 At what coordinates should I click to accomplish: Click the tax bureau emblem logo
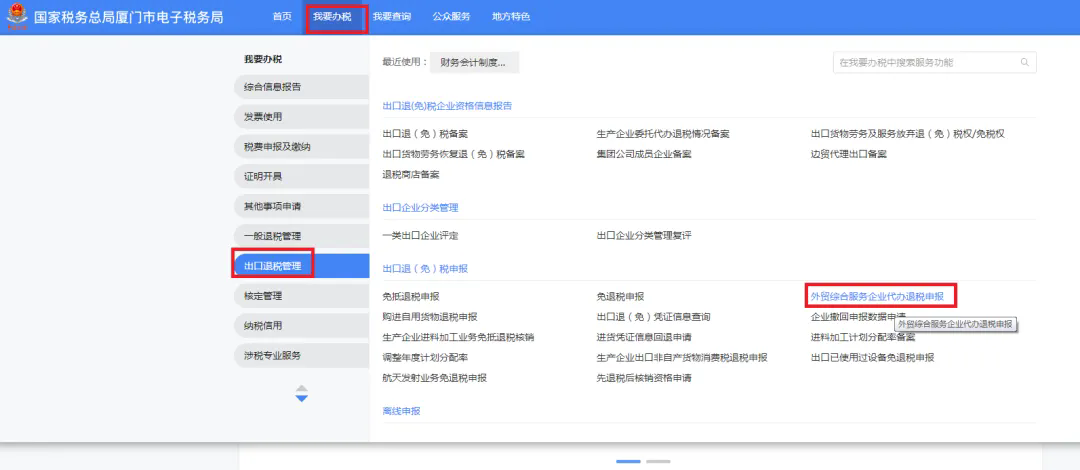click(x=17, y=17)
